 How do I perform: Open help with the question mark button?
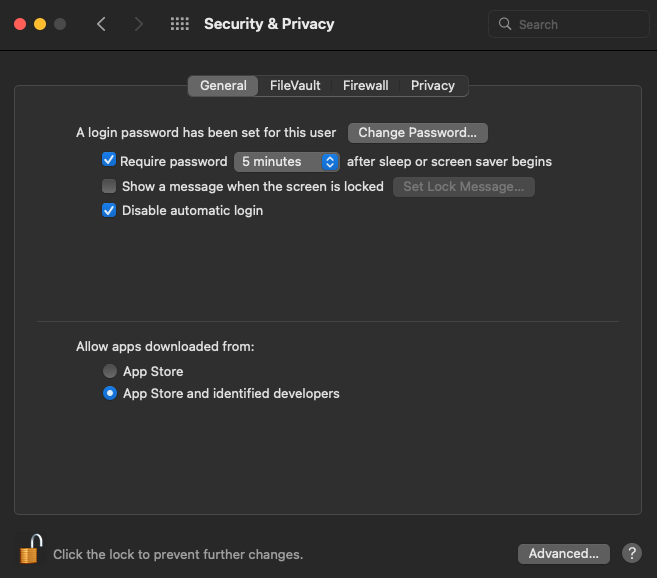[632, 553]
